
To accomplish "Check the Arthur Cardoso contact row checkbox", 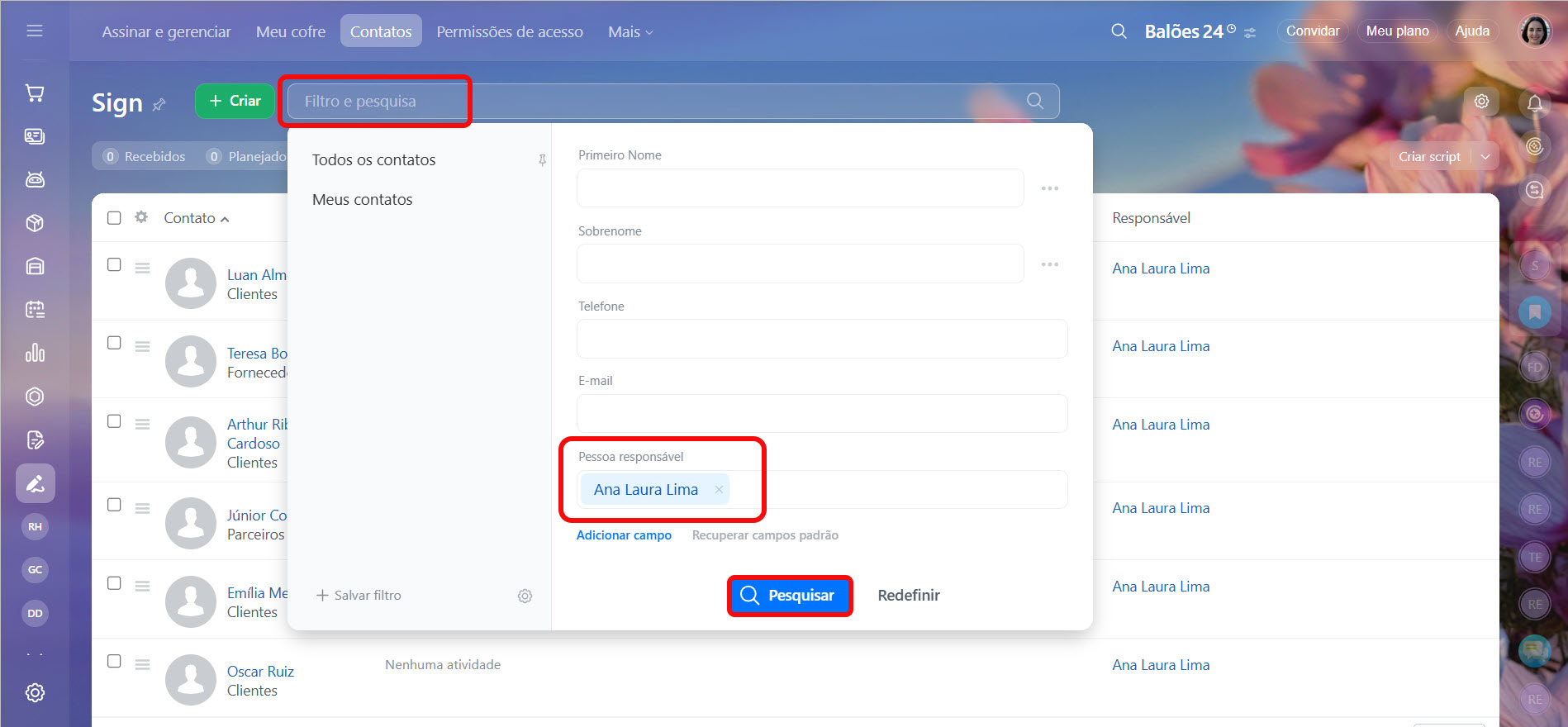I will 114,421.
